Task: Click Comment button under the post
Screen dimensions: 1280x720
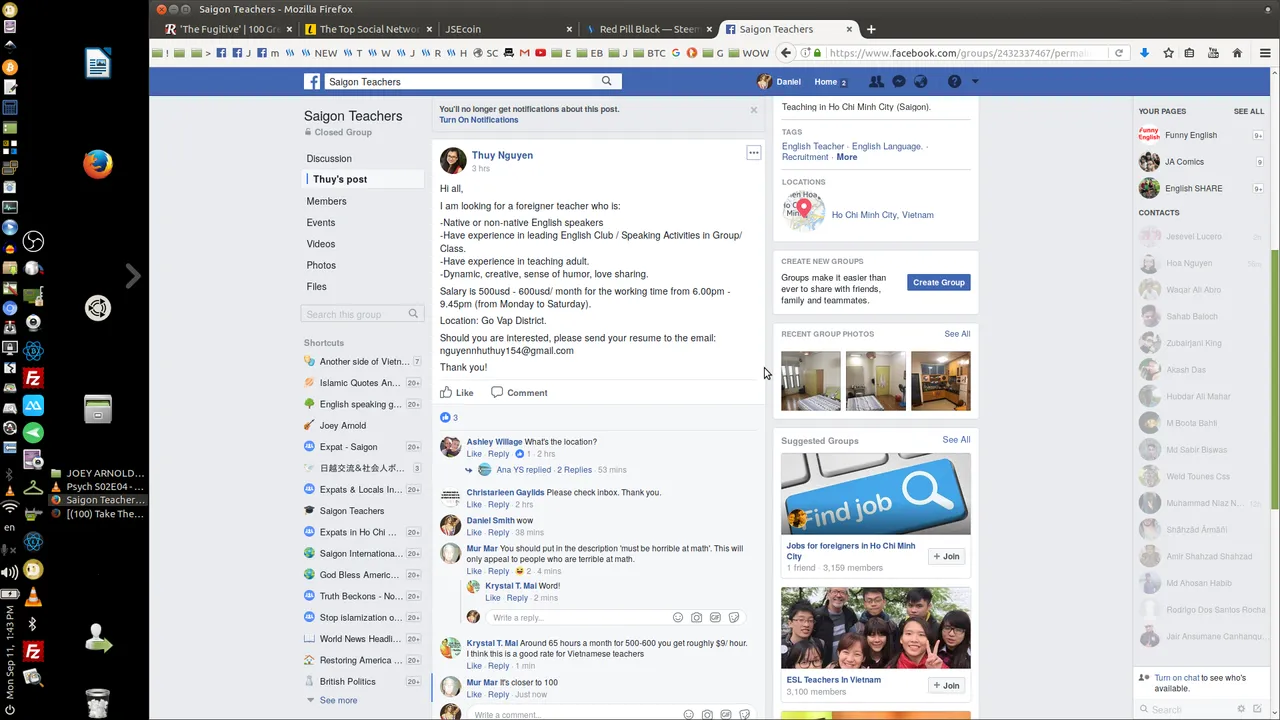Action: pos(519,393)
